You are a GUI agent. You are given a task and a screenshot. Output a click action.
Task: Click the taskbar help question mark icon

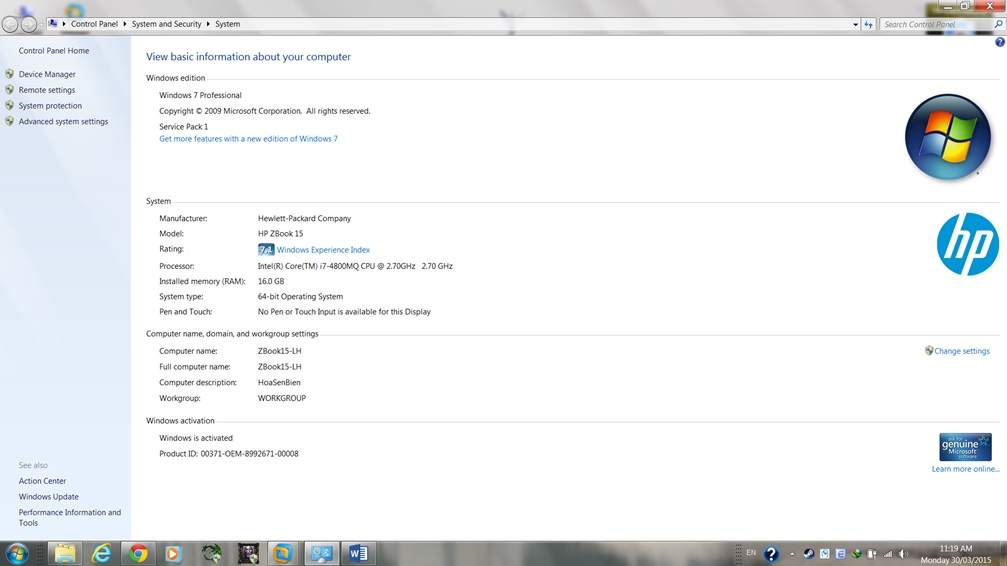click(771, 554)
